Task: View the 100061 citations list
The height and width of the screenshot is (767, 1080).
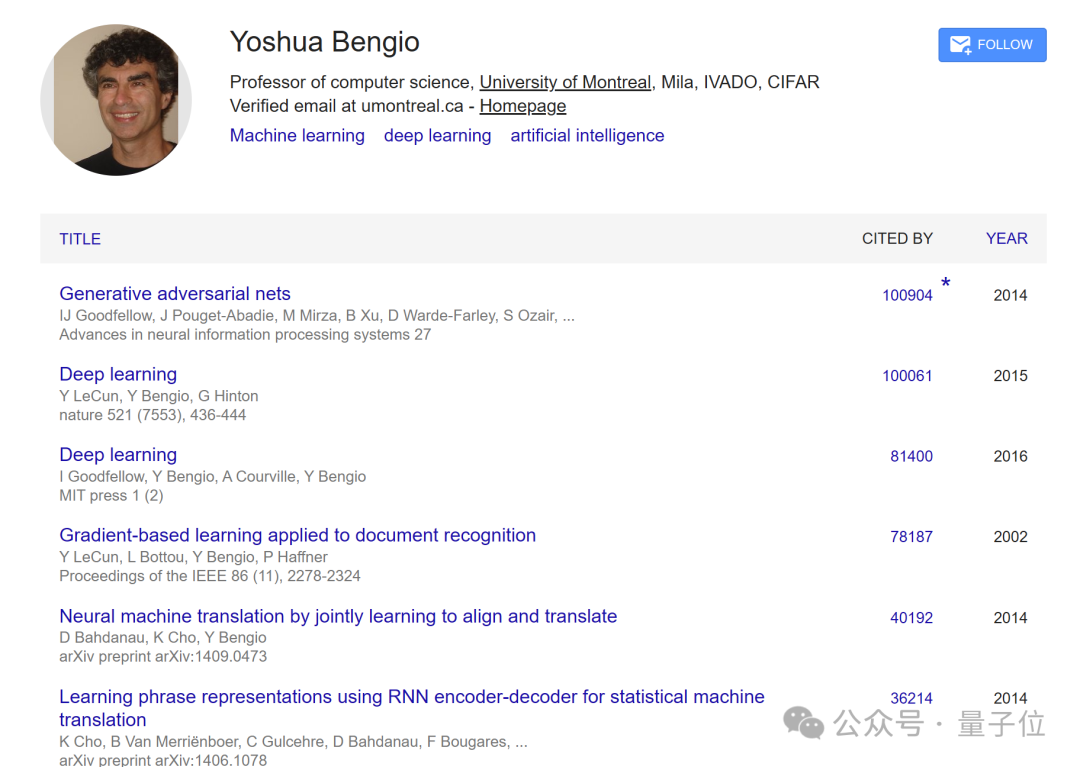Action: pos(907,376)
